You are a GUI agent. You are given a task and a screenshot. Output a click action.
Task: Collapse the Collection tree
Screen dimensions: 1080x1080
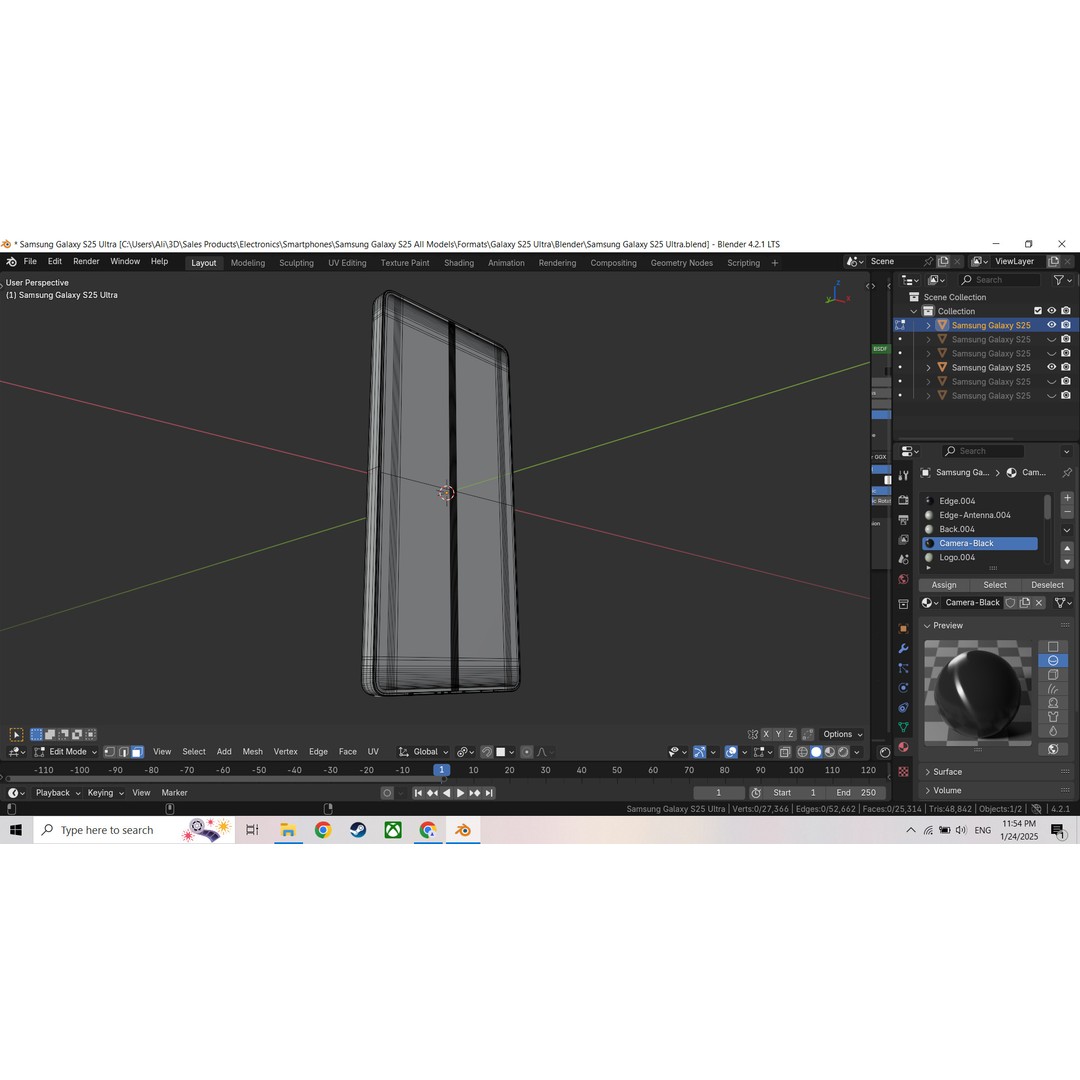click(915, 311)
